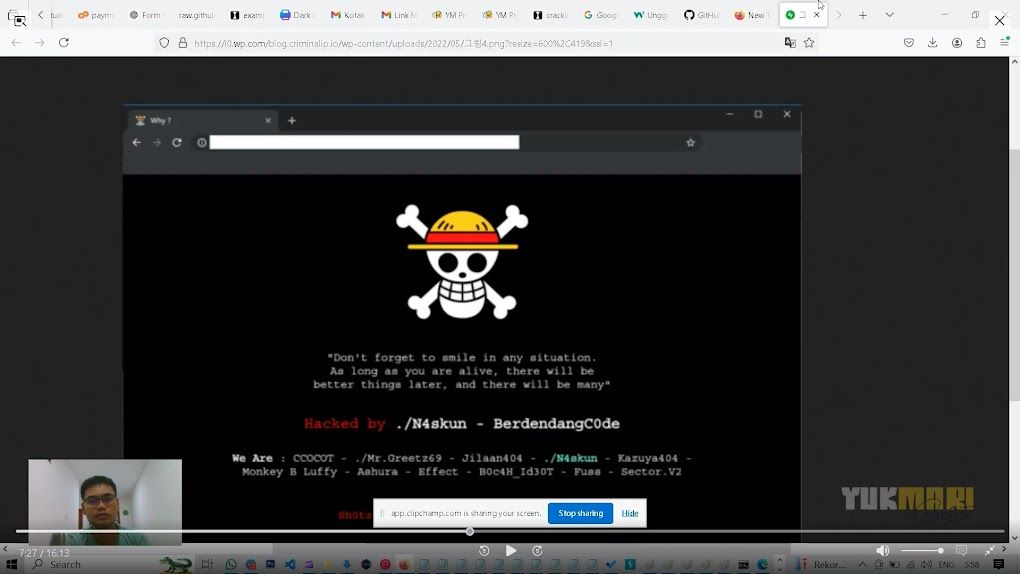Toggle fullscreen video mode
This screenshot has width=1020, height=574.
click(x=989, y=551)
